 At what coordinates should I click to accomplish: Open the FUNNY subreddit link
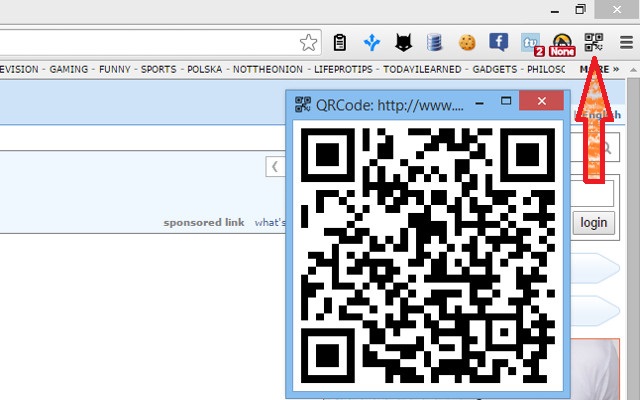[x=115, y=69]
